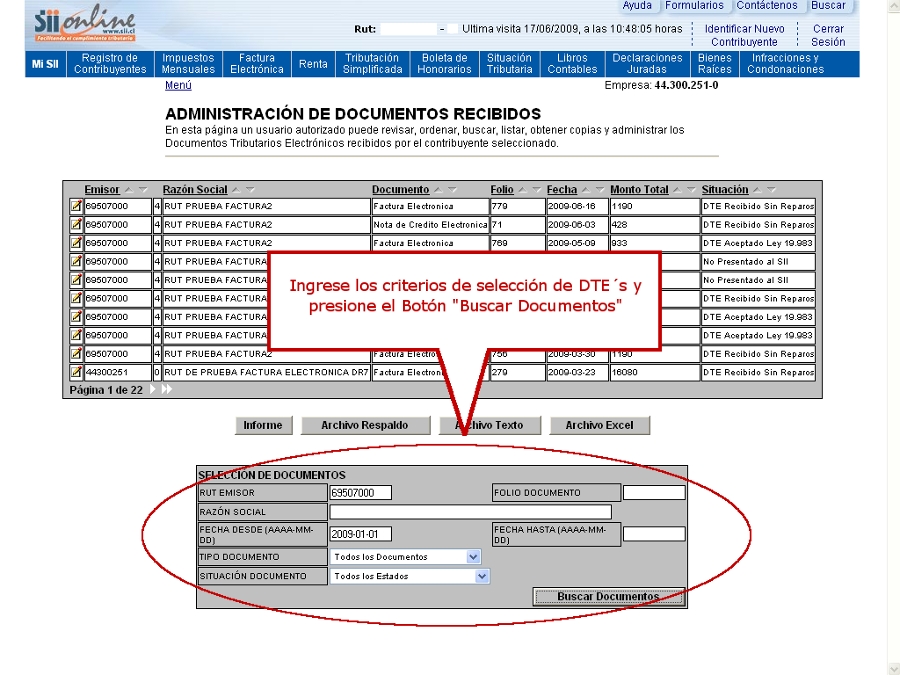Open the Ayuda tab
This screenshot has height=675, width=900.
click(x=637, y=6)
